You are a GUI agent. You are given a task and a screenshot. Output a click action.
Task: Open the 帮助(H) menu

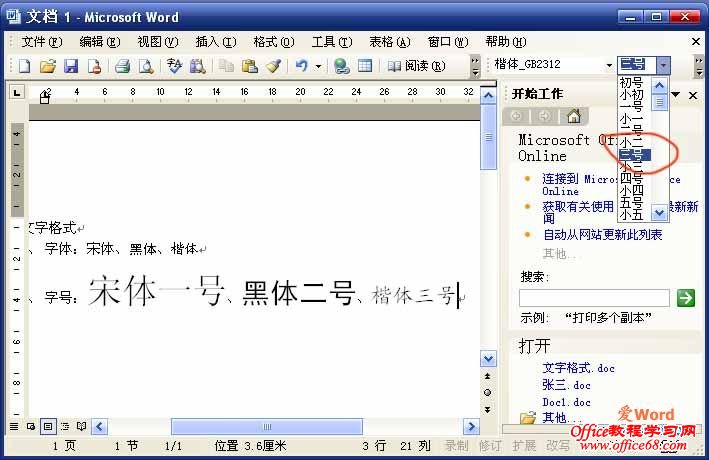coord(506,42)
